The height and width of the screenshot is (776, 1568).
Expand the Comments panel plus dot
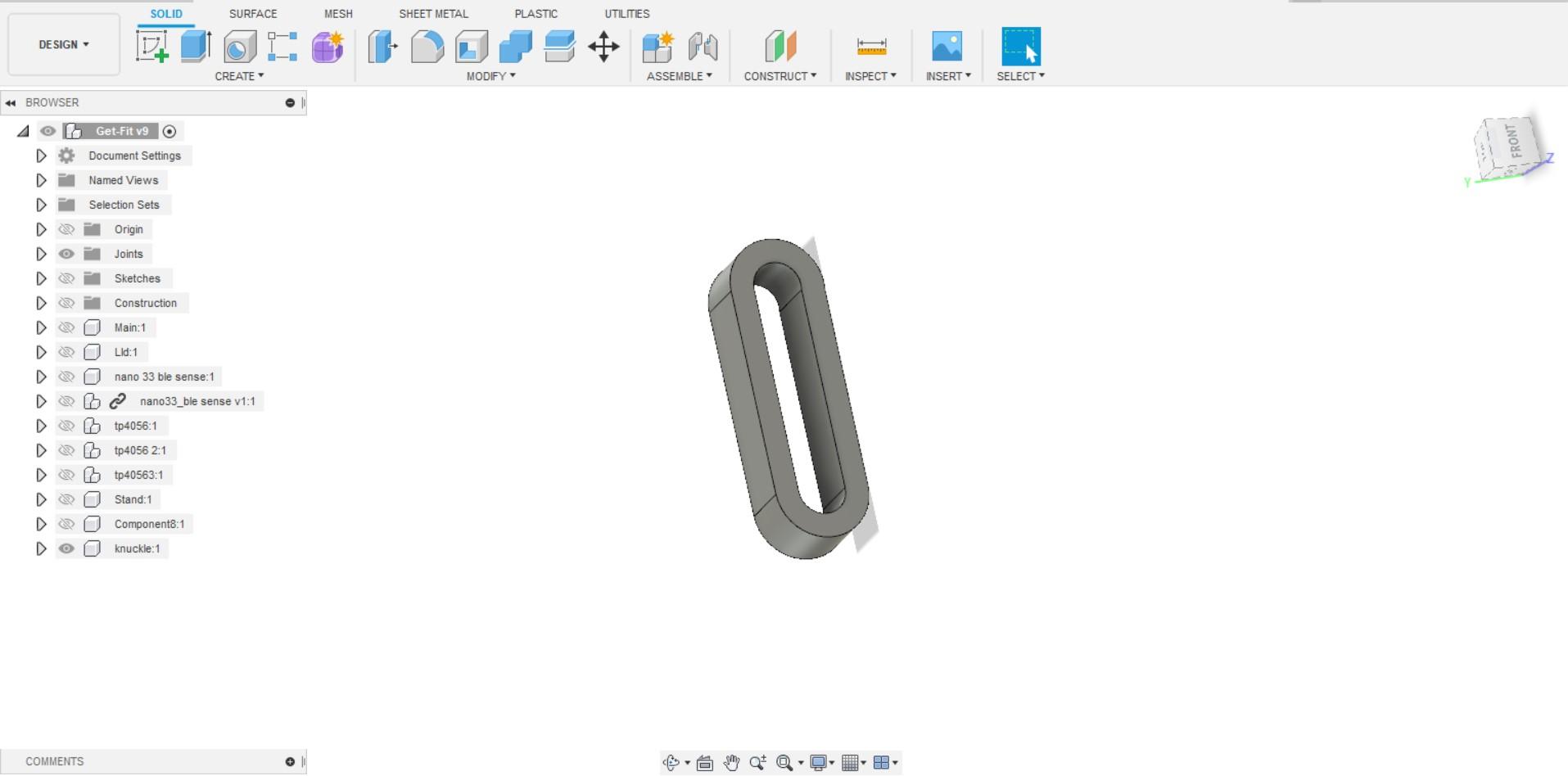pyautogui.click(x=290, y=761)
